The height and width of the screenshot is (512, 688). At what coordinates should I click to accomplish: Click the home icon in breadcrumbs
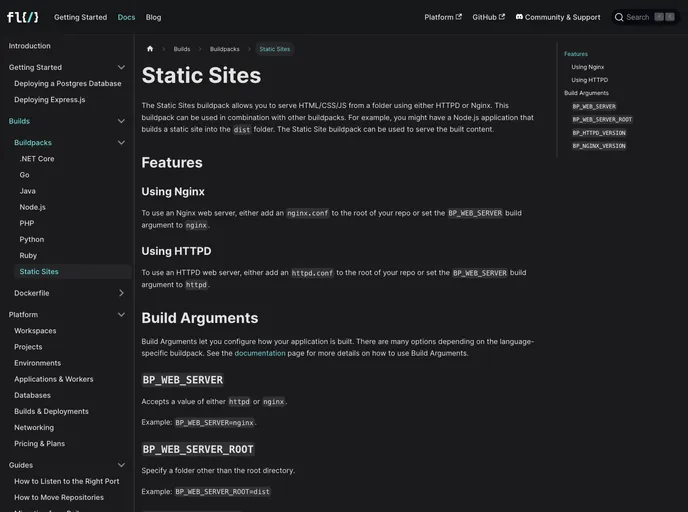coord(150,49)
